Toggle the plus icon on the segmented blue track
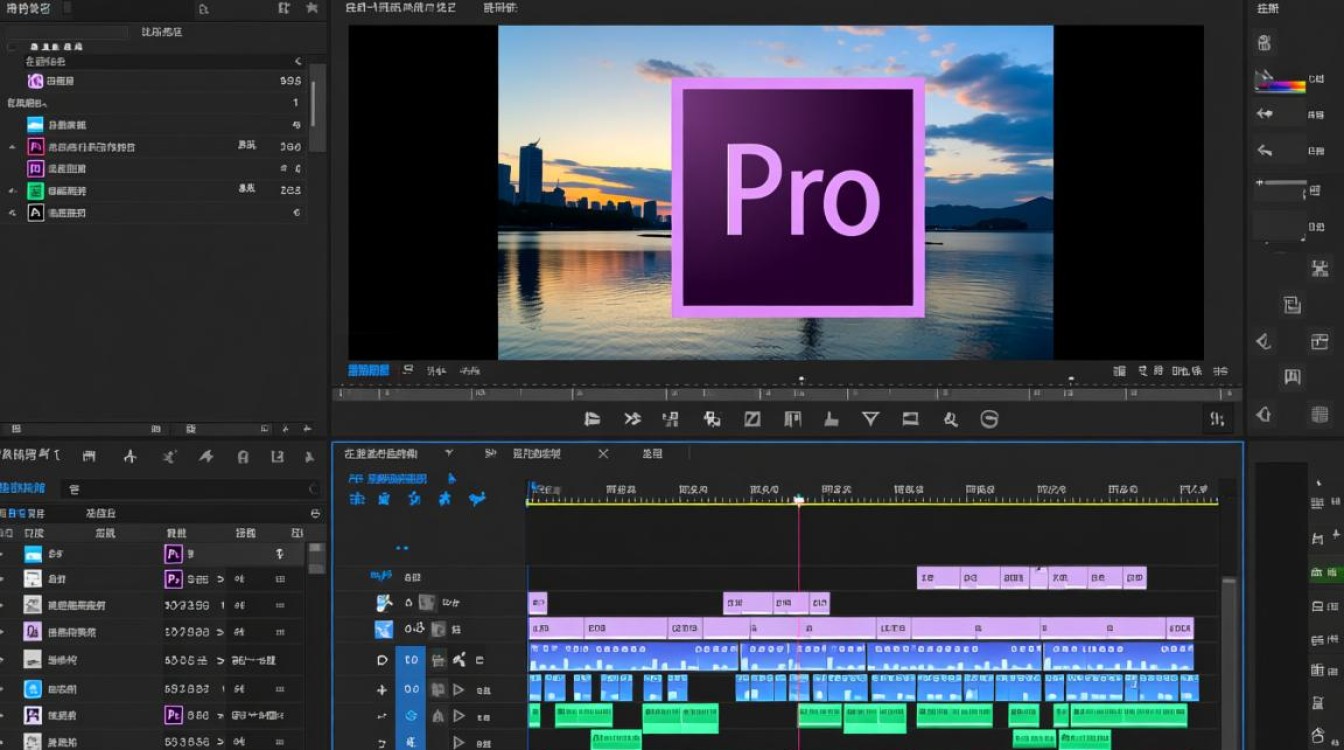Screen dimensions: 1344x750 point(382,689)
